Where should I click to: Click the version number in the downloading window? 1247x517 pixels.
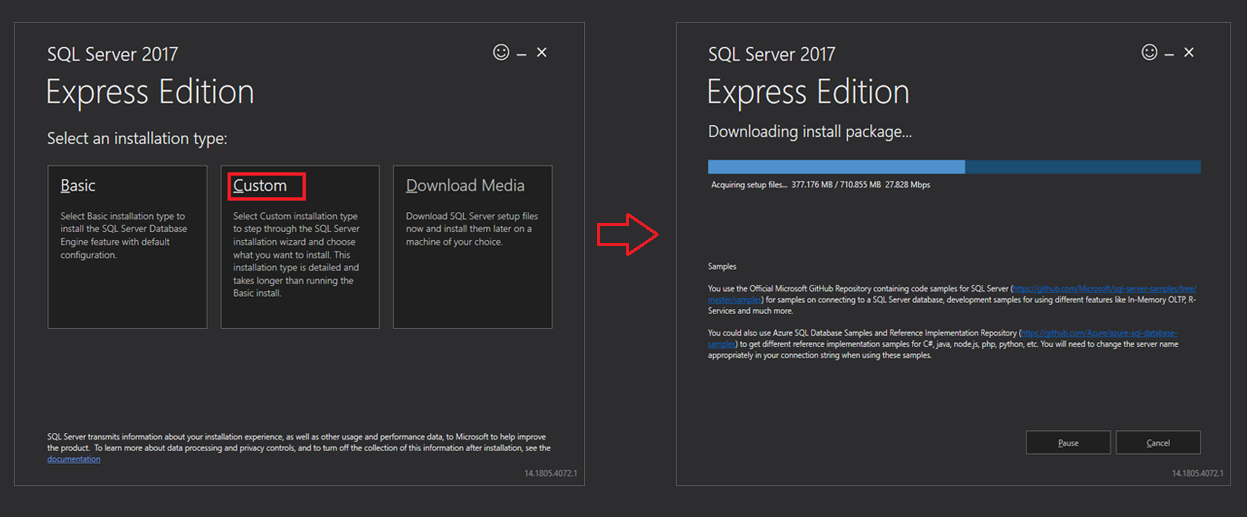1199,473
